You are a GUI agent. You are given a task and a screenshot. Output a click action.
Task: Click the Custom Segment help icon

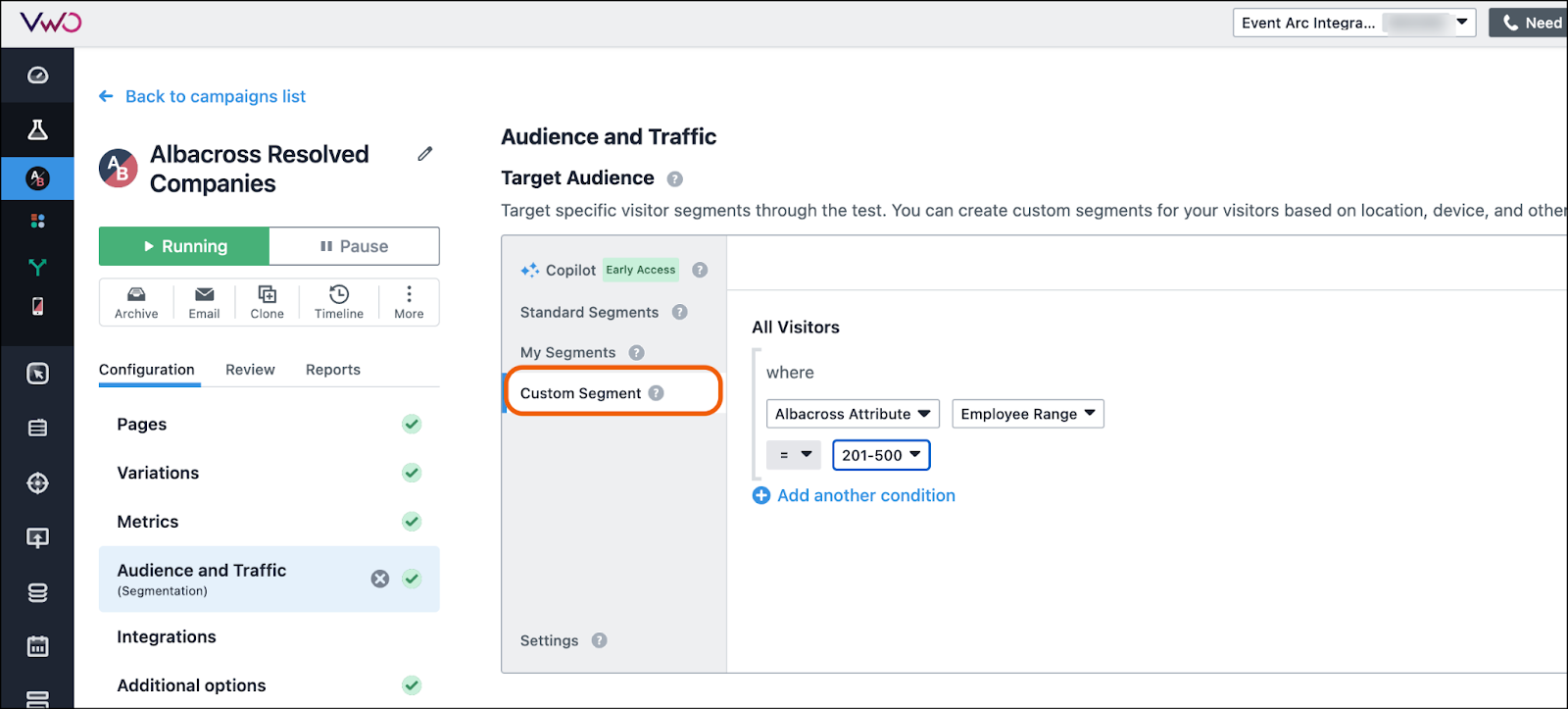click(656, 393)
